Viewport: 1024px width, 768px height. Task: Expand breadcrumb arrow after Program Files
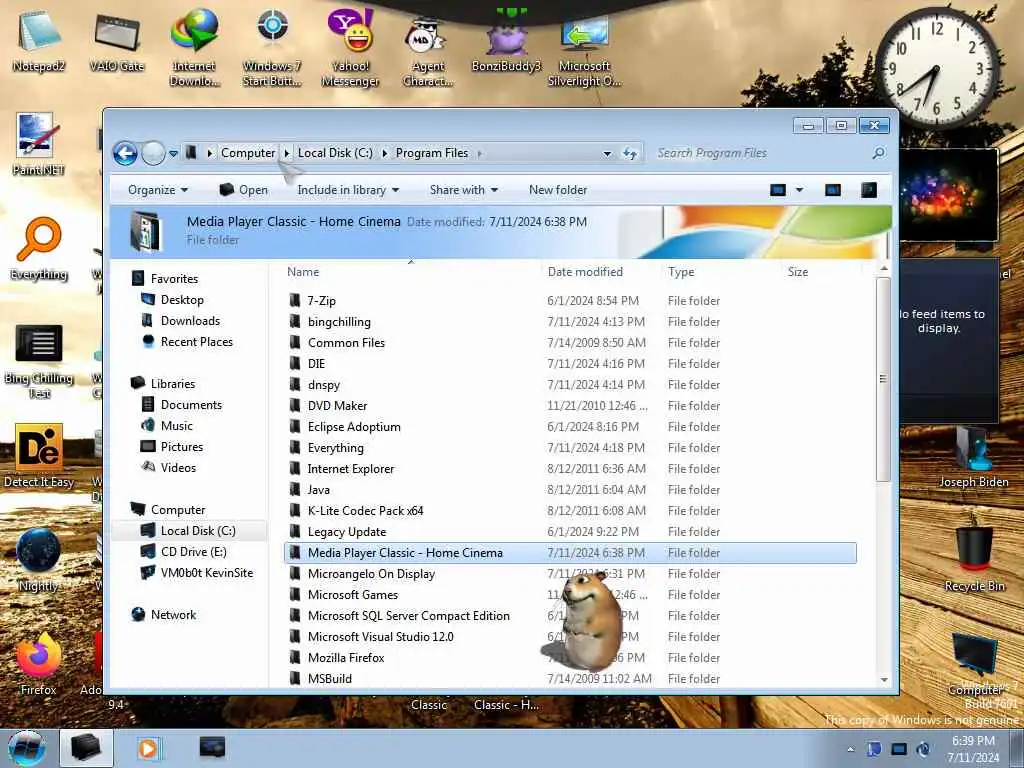[x=479, y=153]
